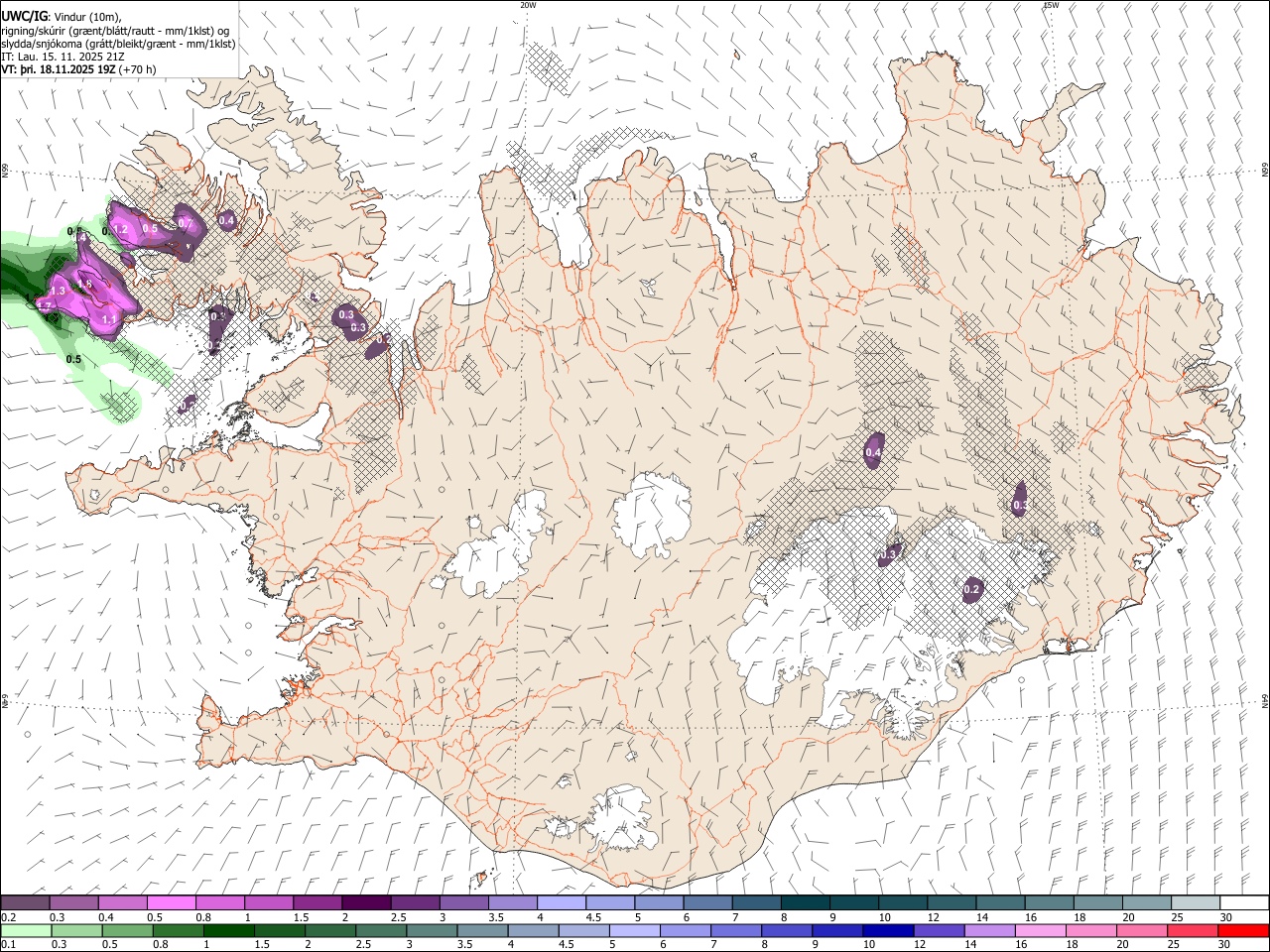Image resolution: width=1270 pixels, height=952 pixels.
Task: Click the bright pink 0.5 swatch in the snow legend
Action: (x=171, y=903)
